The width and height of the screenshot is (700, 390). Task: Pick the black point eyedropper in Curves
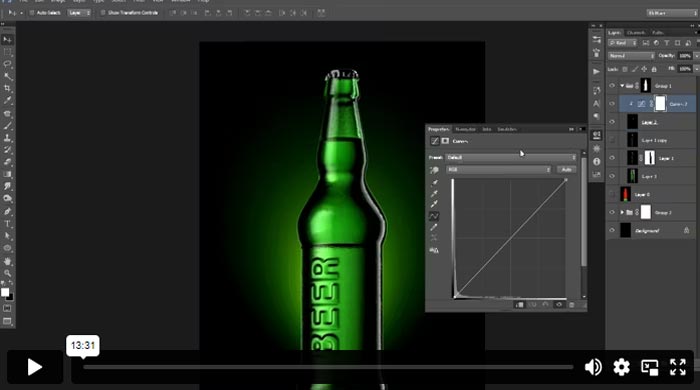[x=434, y=183]
